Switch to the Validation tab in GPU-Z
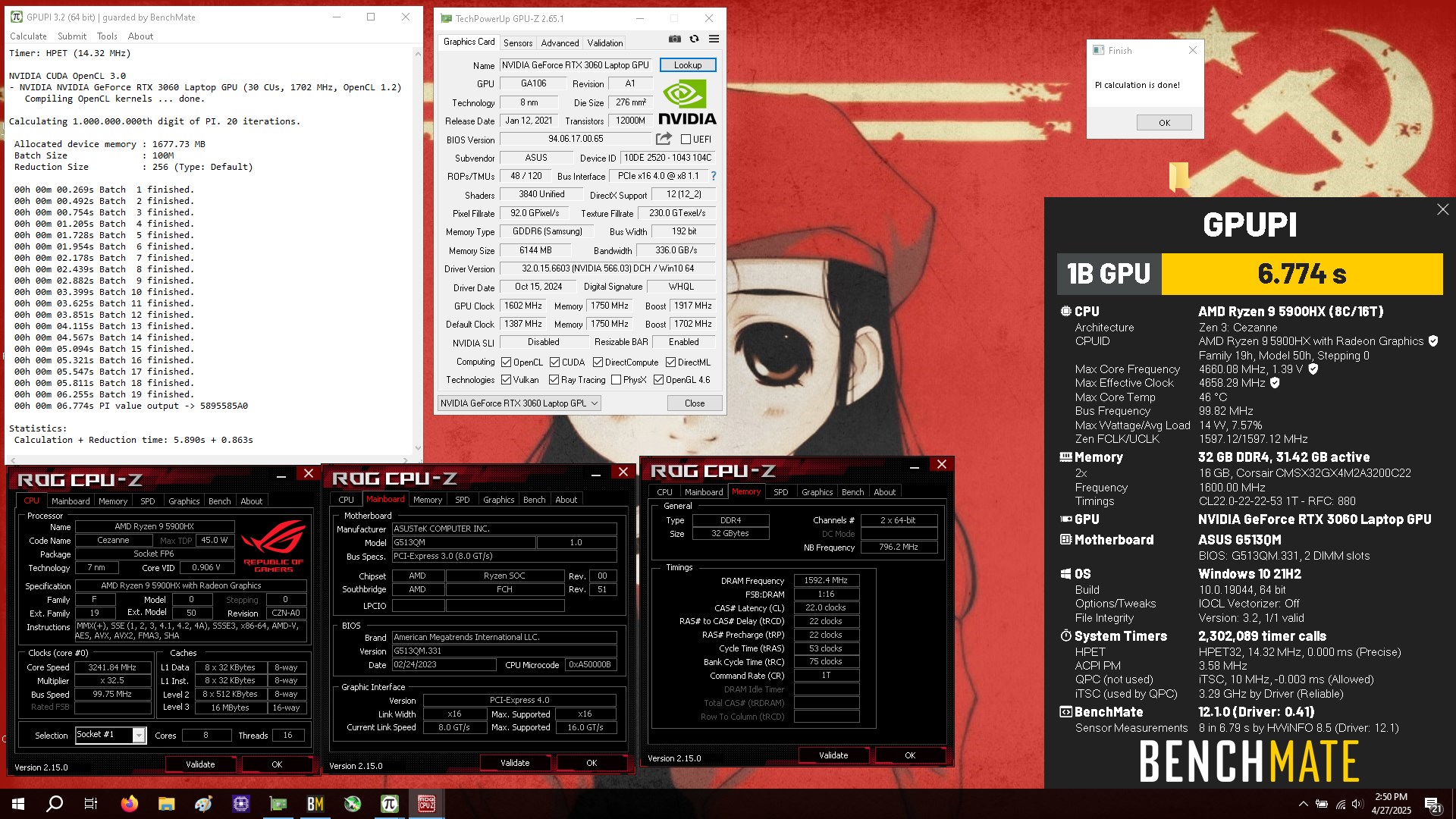 pos(605,43)
